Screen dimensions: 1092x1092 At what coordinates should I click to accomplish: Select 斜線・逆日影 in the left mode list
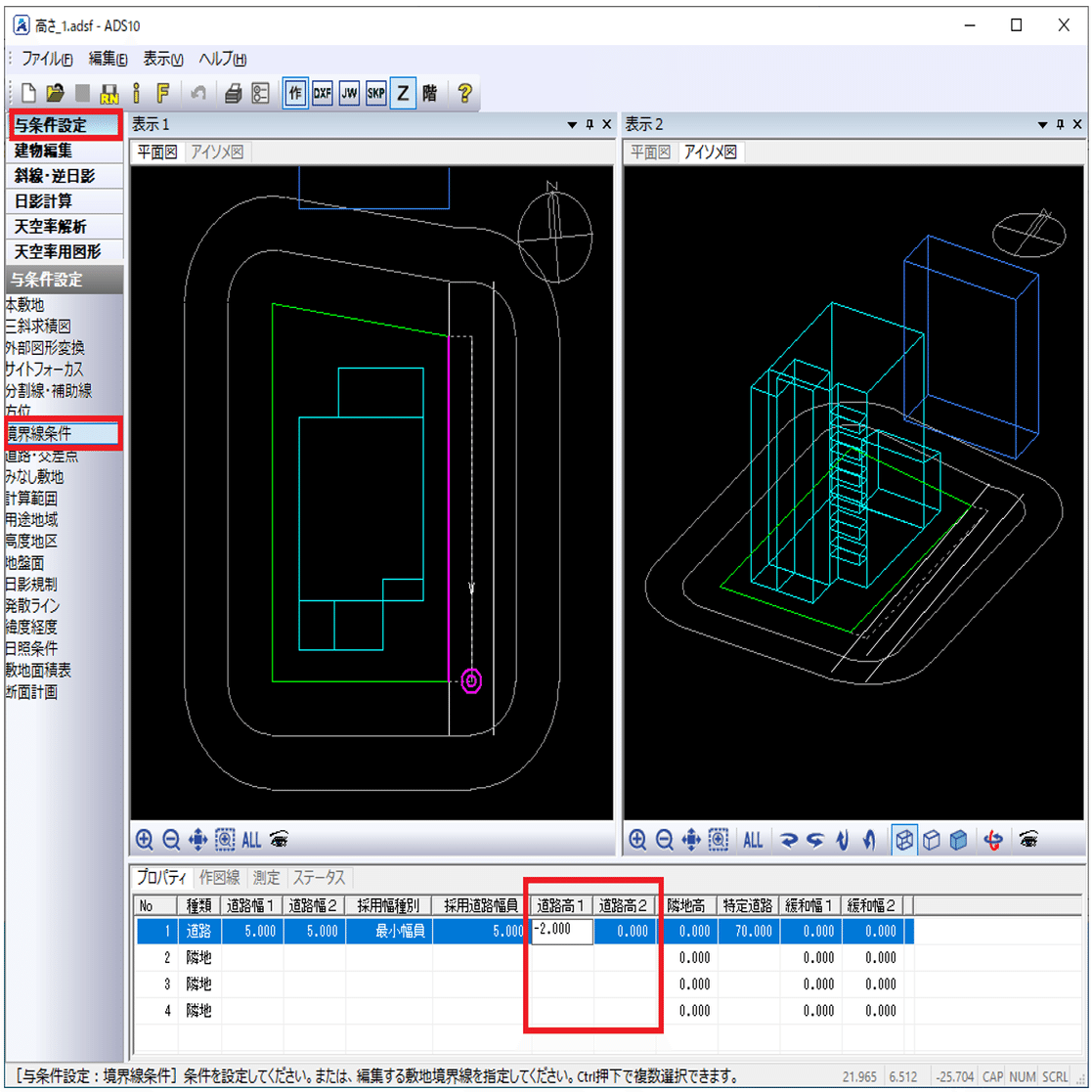click(65, 176)
